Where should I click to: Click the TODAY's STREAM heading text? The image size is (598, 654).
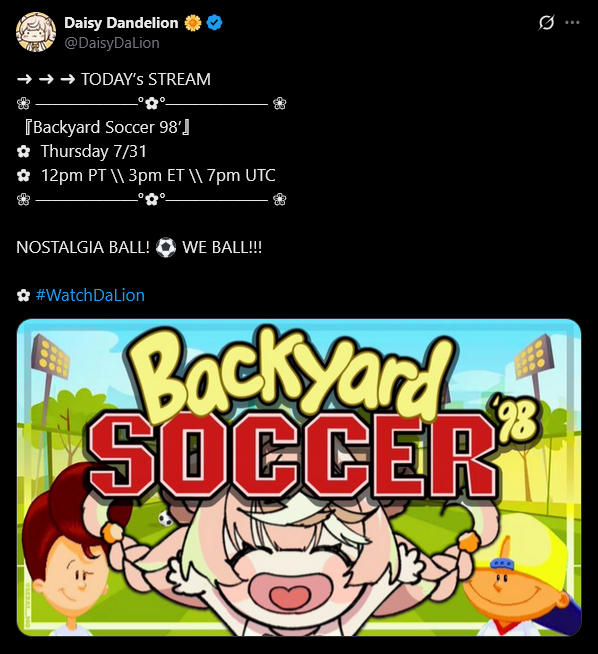tap(146, 79)
